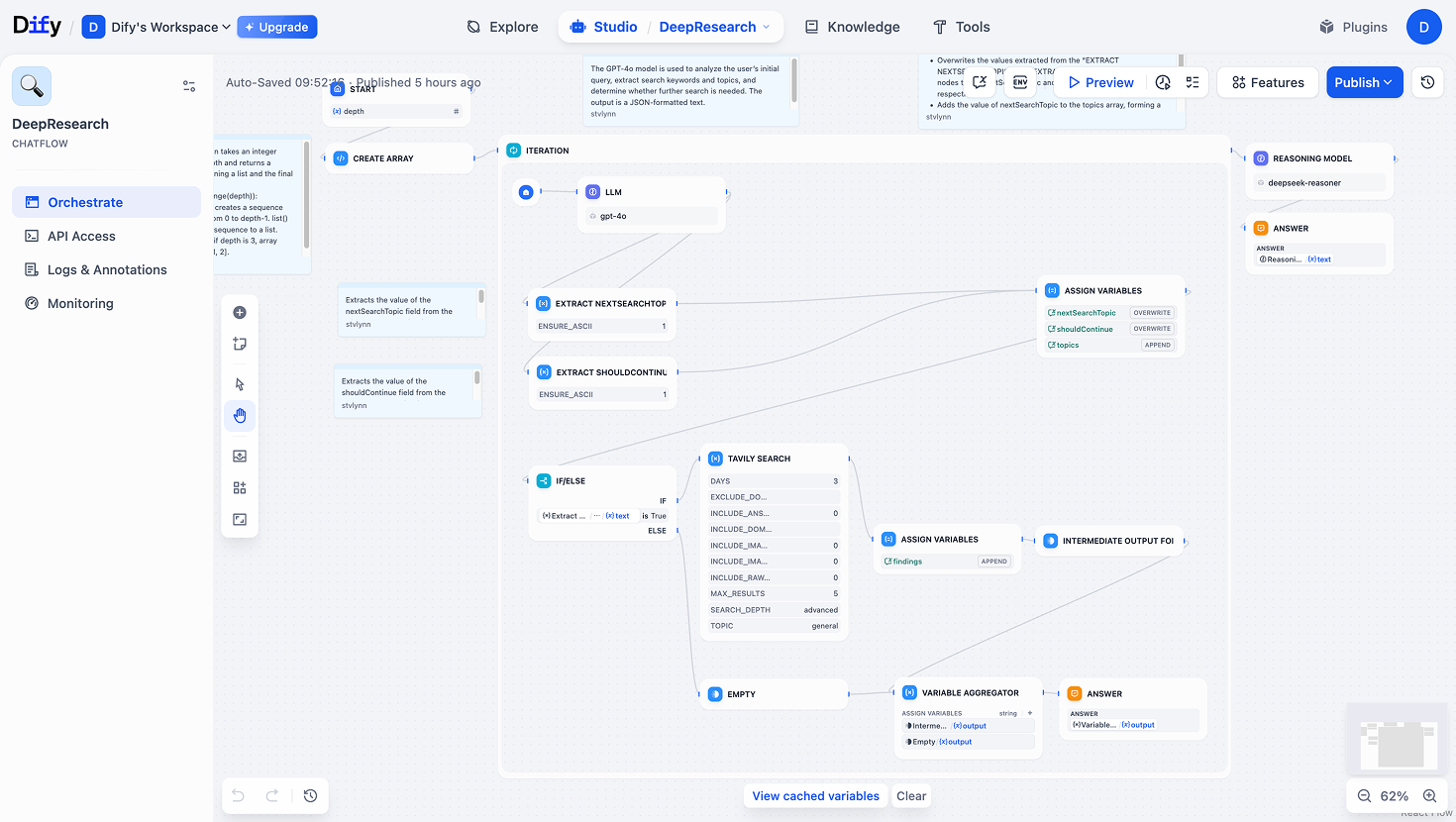This screenshot has height=822, width=1456.
Task: Switch to the Studio tab
Action: click(605, 27)
